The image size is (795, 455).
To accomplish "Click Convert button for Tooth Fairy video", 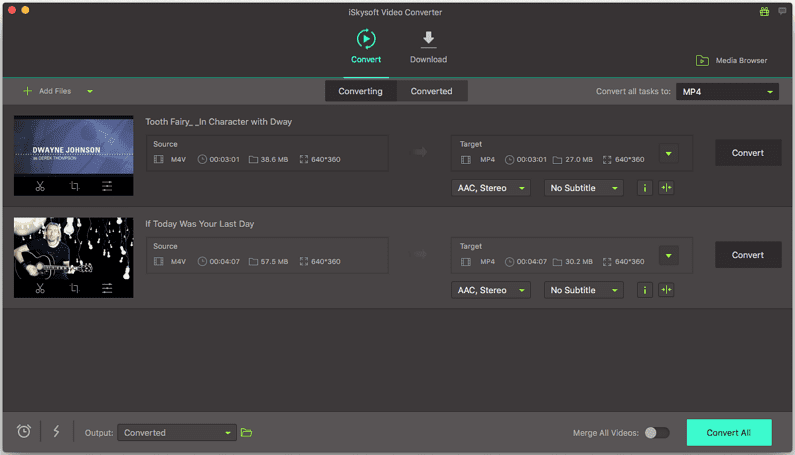I will click(x=747, y=153).
